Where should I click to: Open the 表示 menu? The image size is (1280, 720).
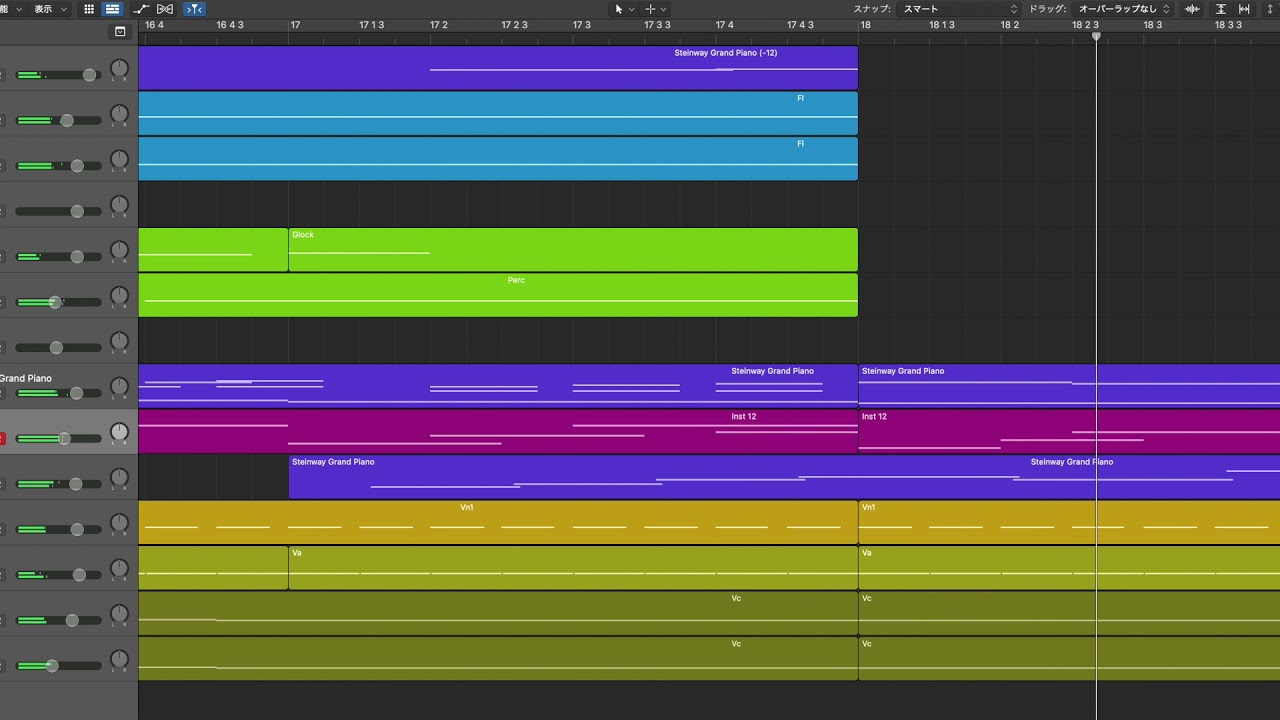49,9
